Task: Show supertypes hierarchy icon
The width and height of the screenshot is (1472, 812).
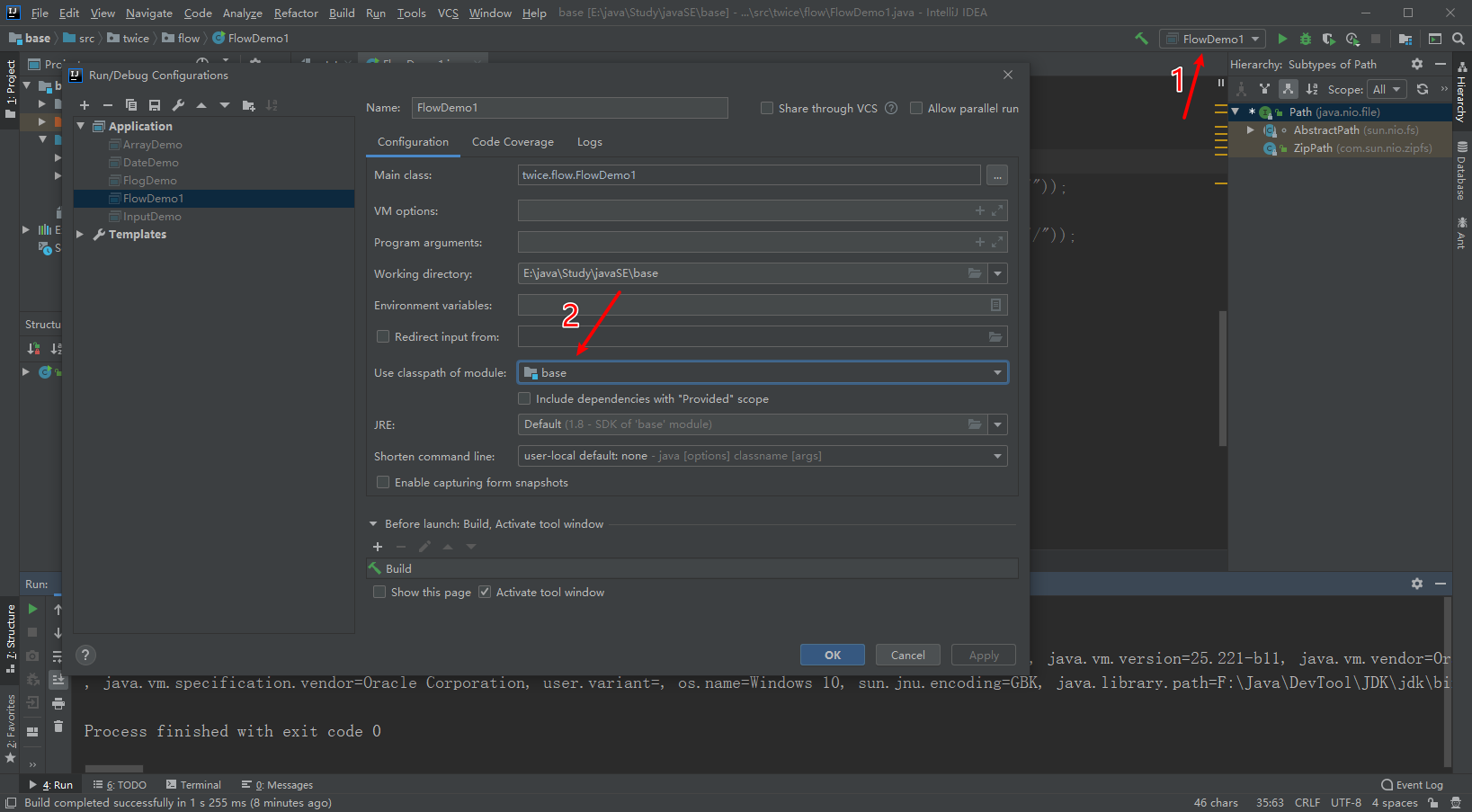Action: click(1265, 89)
